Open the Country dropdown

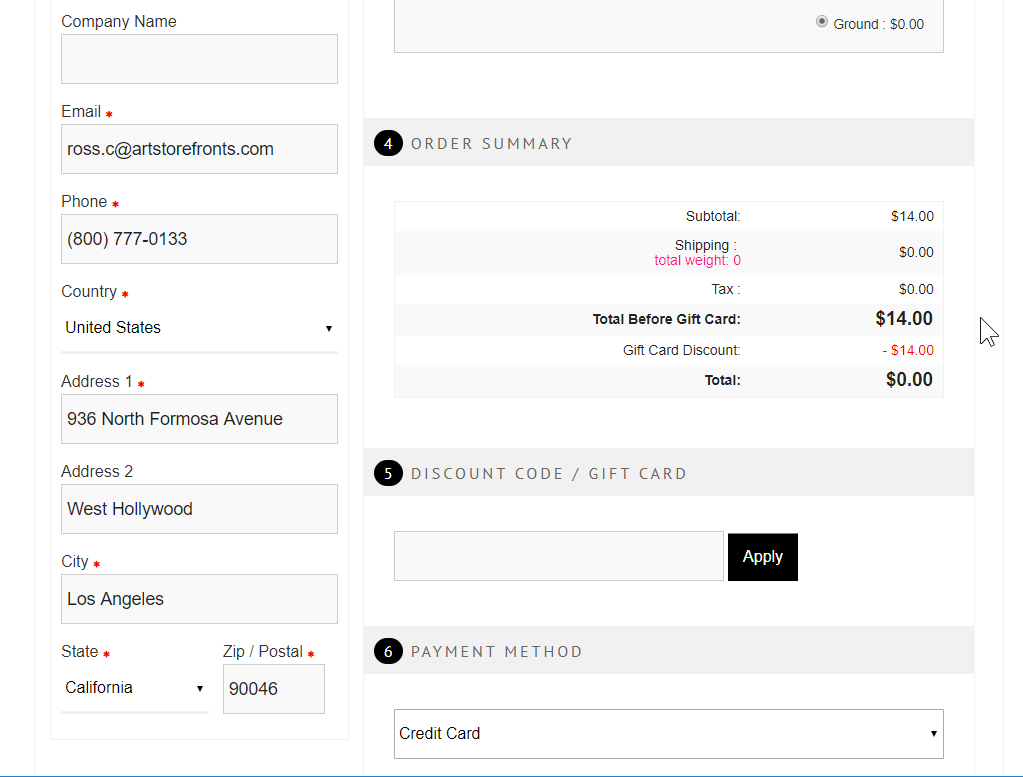tap(199, 328)
